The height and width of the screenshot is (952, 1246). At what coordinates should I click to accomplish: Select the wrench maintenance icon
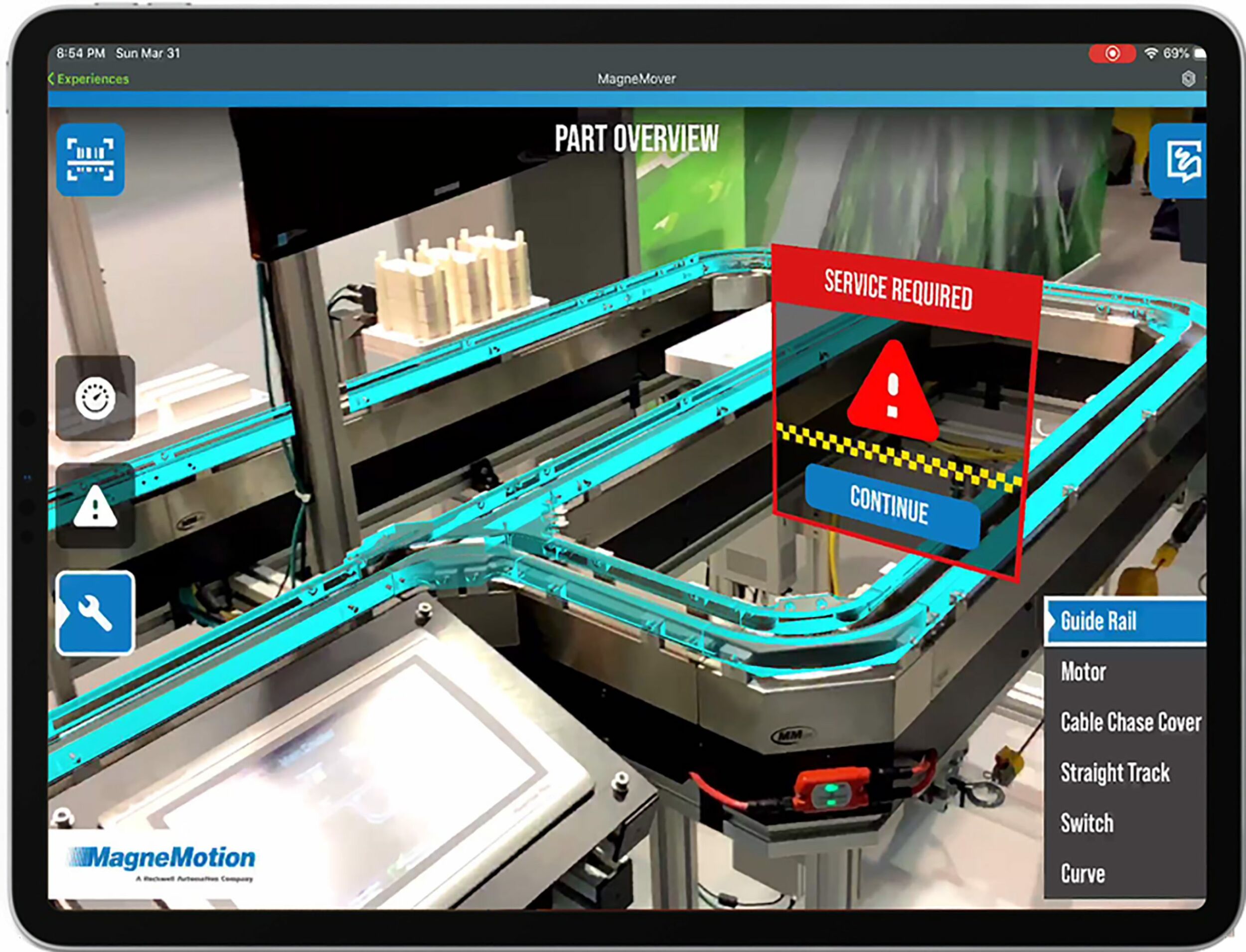[x=95, y=613]
